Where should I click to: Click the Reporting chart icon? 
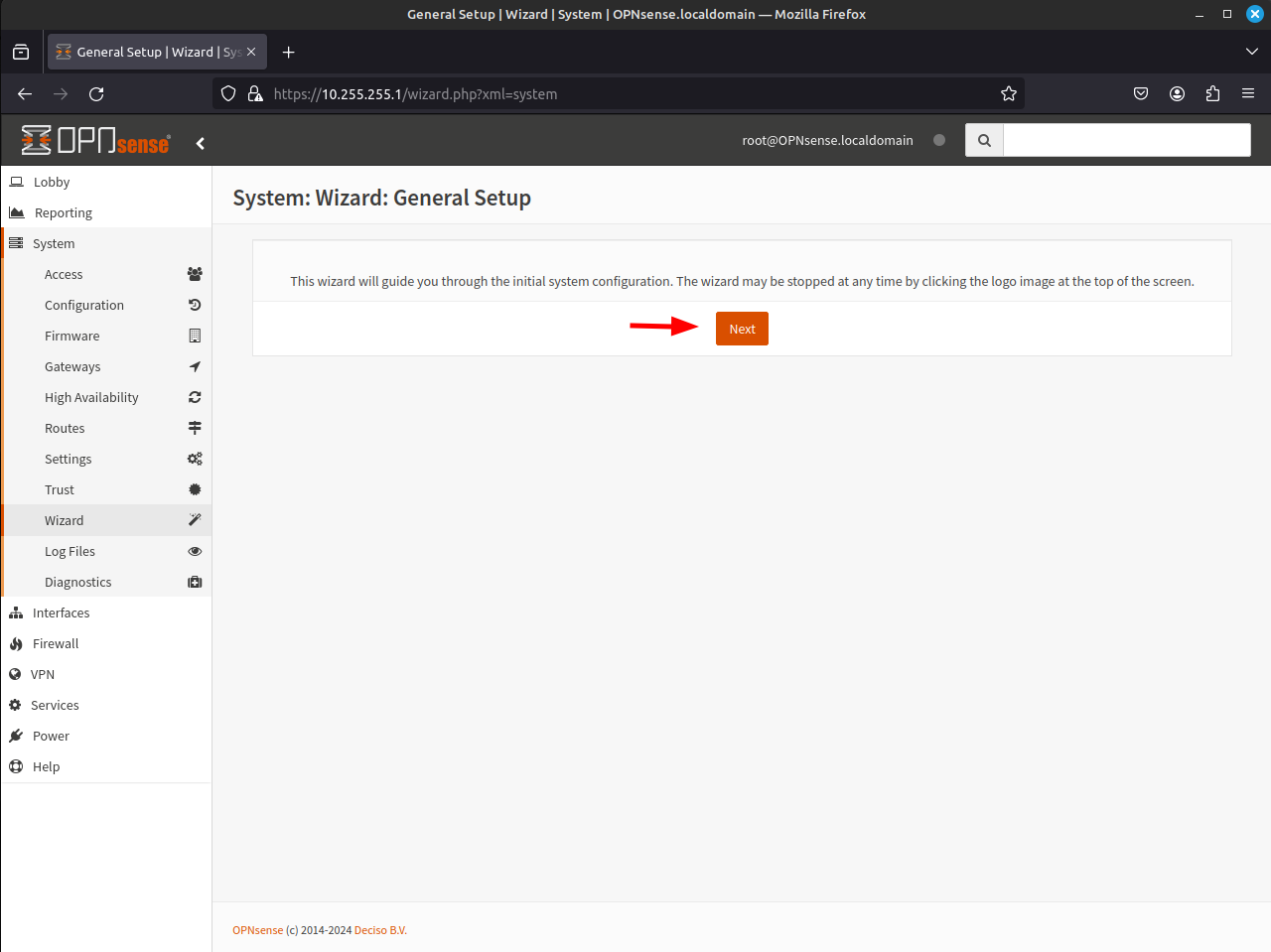[16, 212]
